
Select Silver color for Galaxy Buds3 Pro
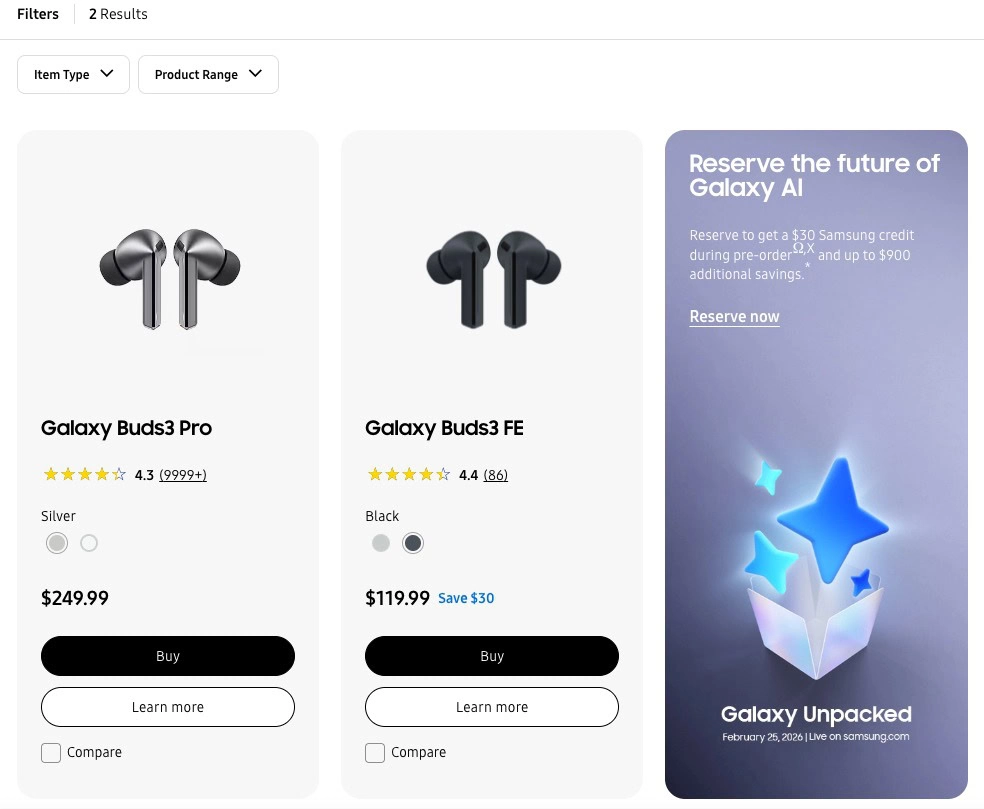click(x=57, y=543)
